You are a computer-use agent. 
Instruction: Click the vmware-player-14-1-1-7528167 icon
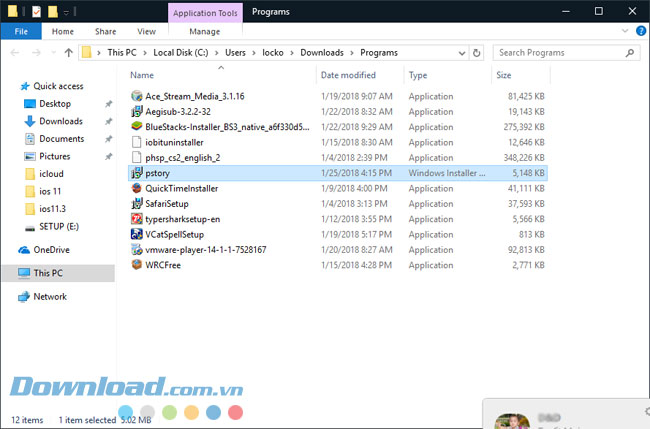137,250
